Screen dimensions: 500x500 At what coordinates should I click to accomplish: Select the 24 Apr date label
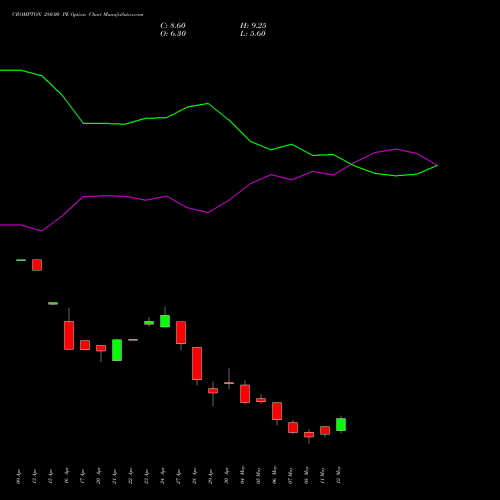[x=162, y=476]
